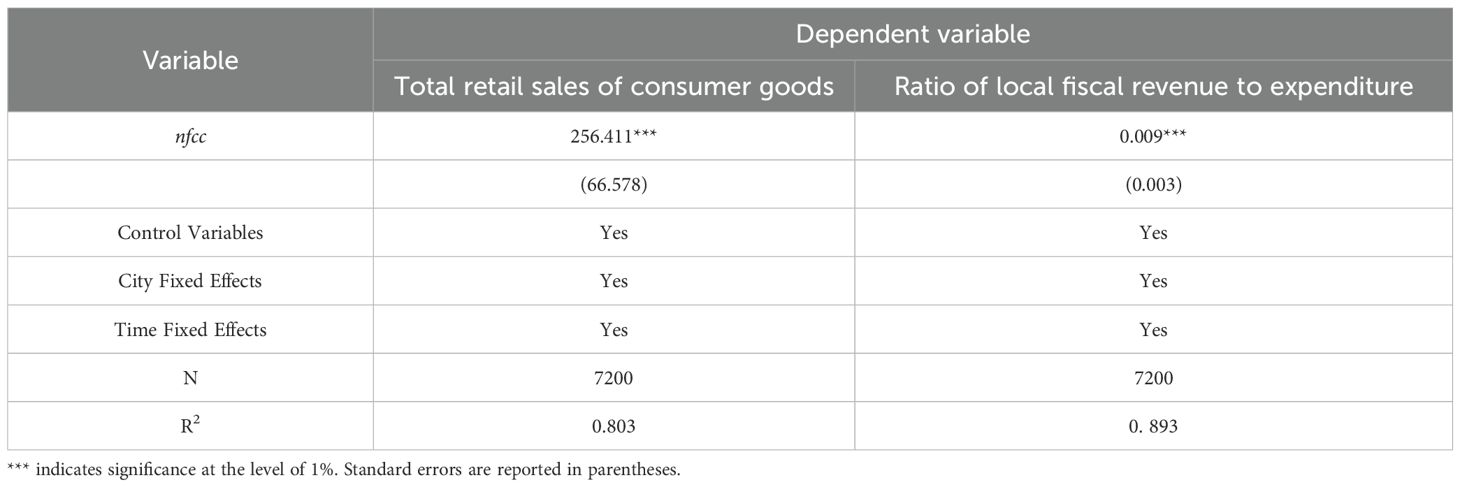1460x487 pixels.
Task: Click the 7200 value under fiscal ratio column
Action: click(1153, 378)
